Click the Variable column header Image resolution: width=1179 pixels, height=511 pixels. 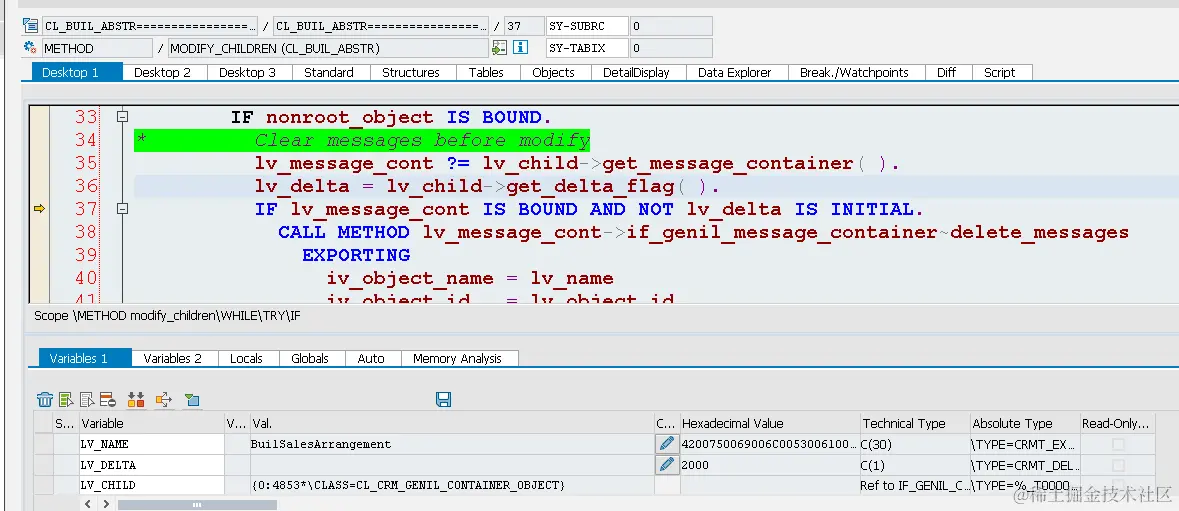(x=152, y=423)
